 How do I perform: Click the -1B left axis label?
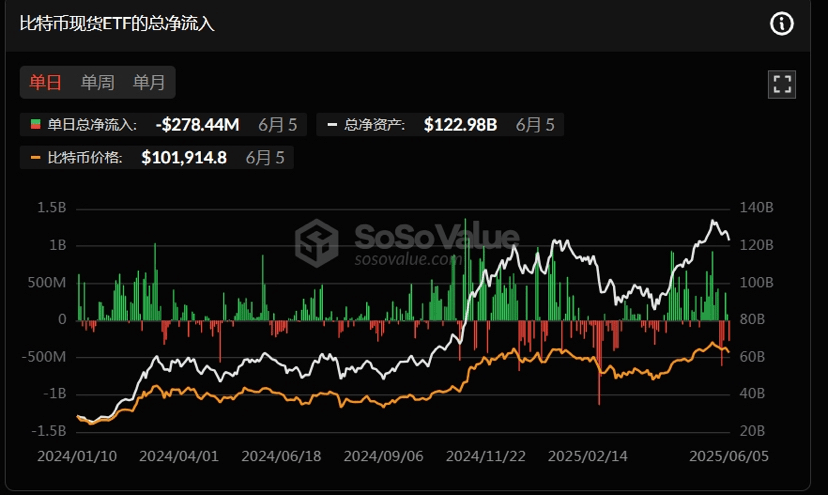coord(54,394)
